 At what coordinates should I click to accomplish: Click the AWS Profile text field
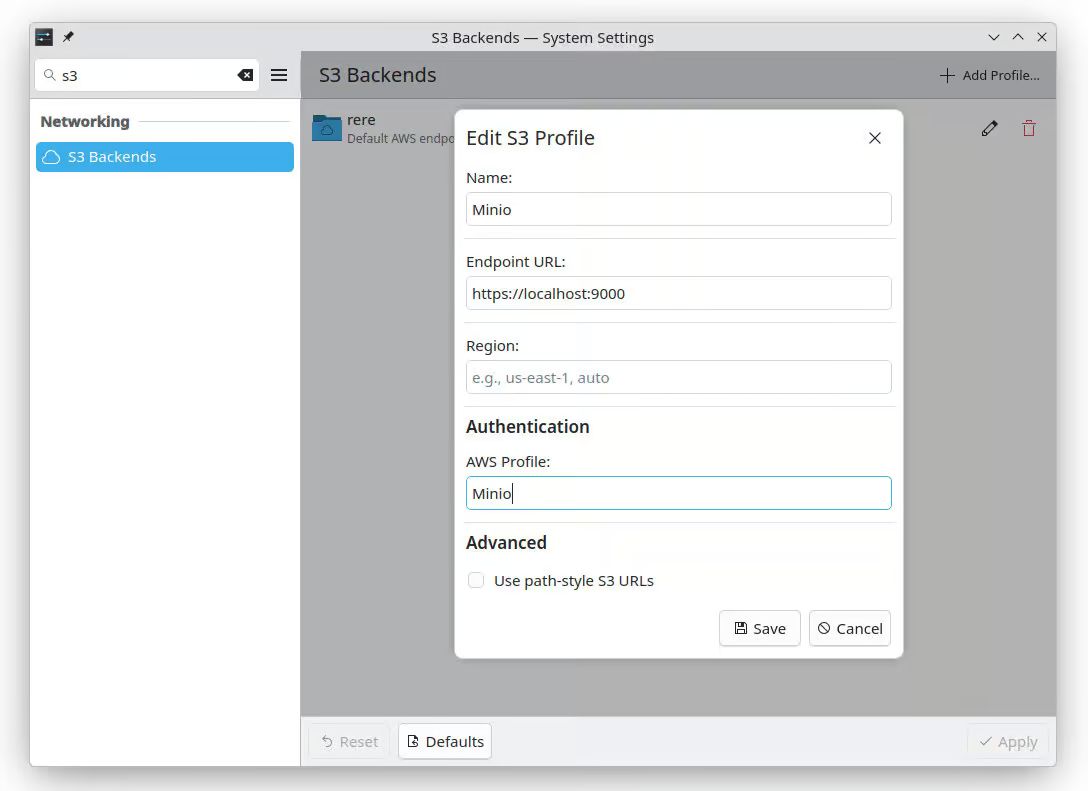pyautogui.click(x=678, y=493)
